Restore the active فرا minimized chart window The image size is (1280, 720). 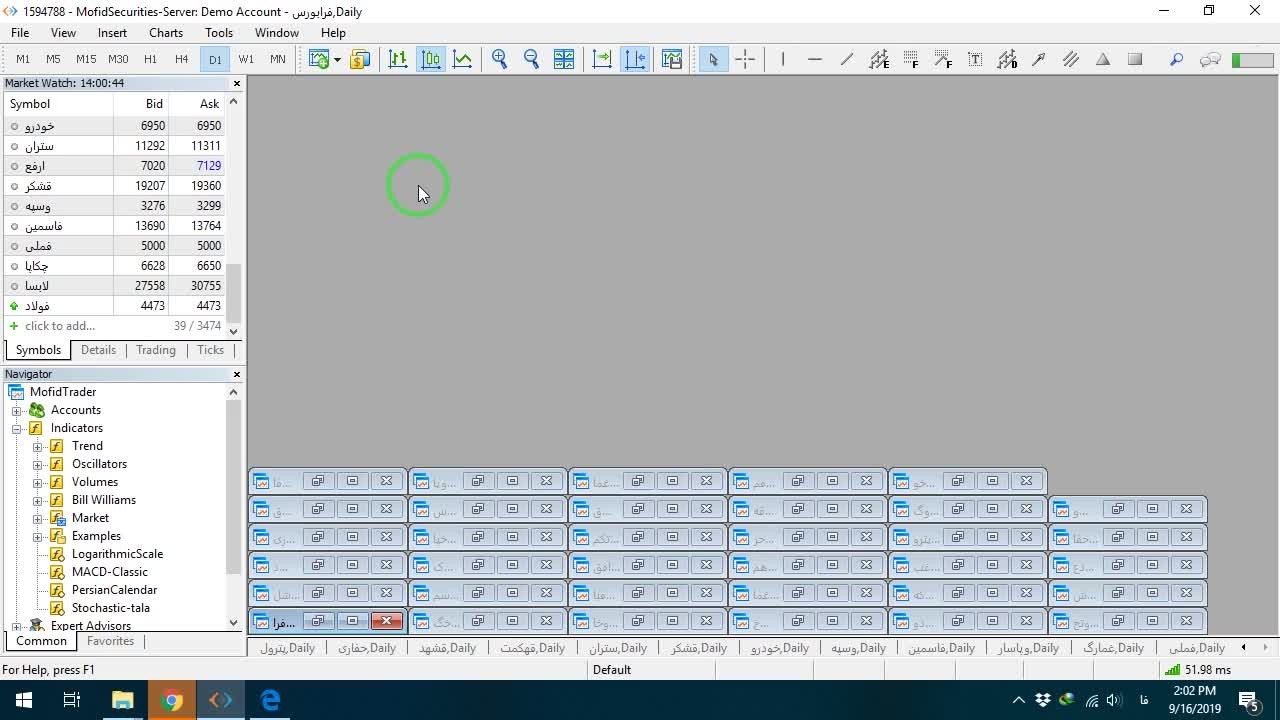pyautogui.click(x=318, y=621)
